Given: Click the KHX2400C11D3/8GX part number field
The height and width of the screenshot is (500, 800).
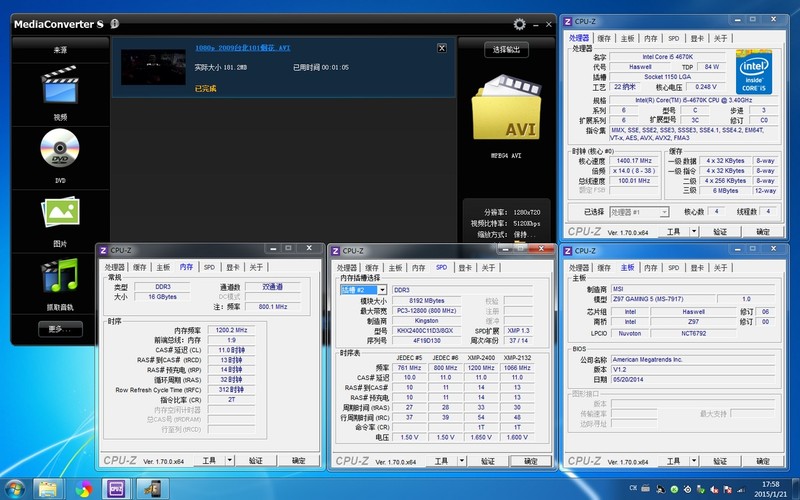Looking at the screenshot, I should point(425,331).
